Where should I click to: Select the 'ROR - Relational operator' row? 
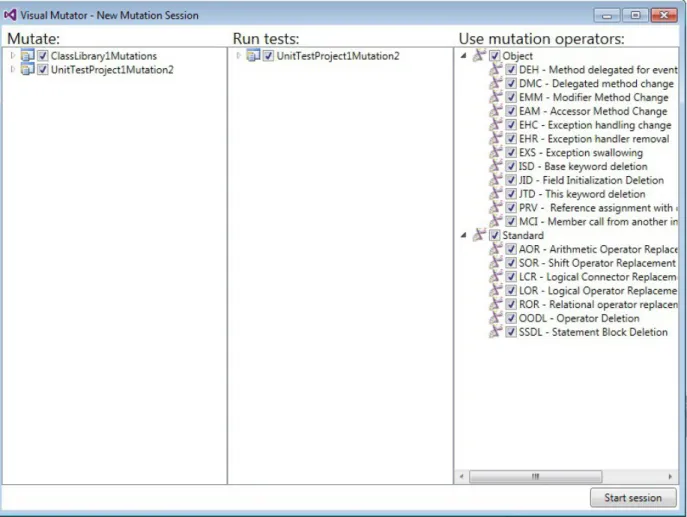pos(598,304)
